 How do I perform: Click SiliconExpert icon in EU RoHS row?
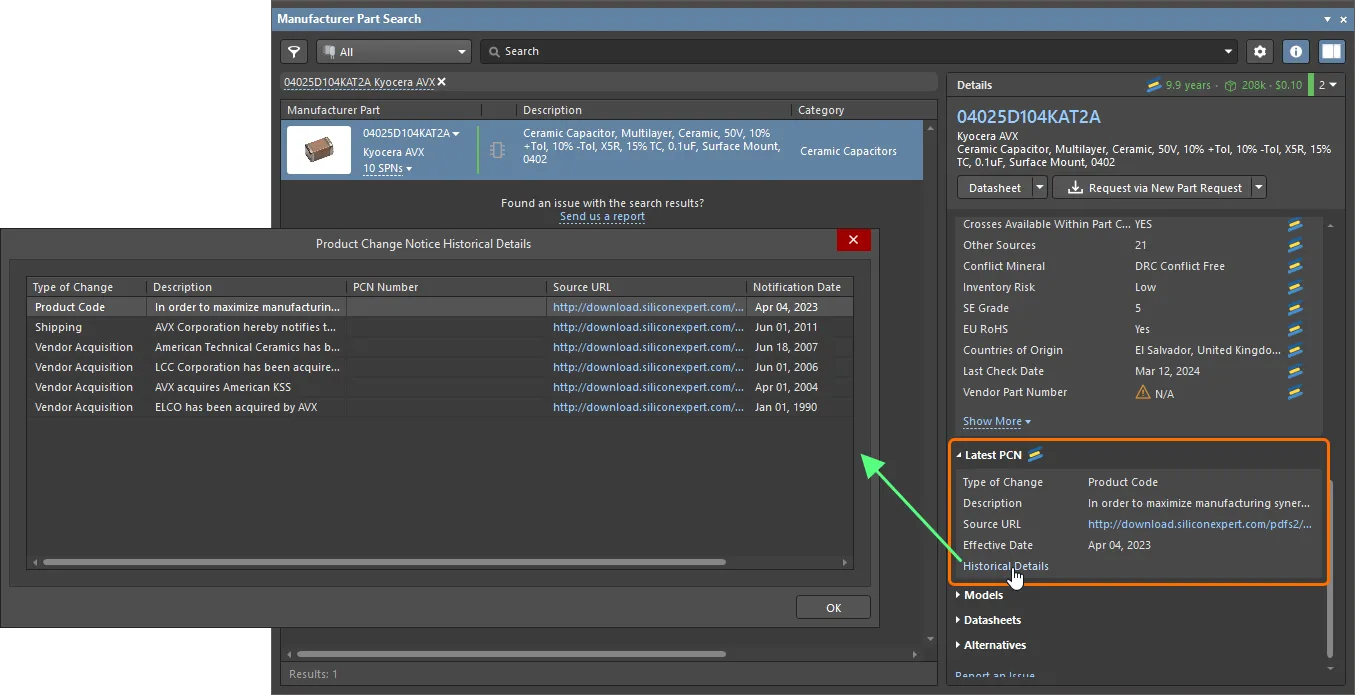(1295, 330)
